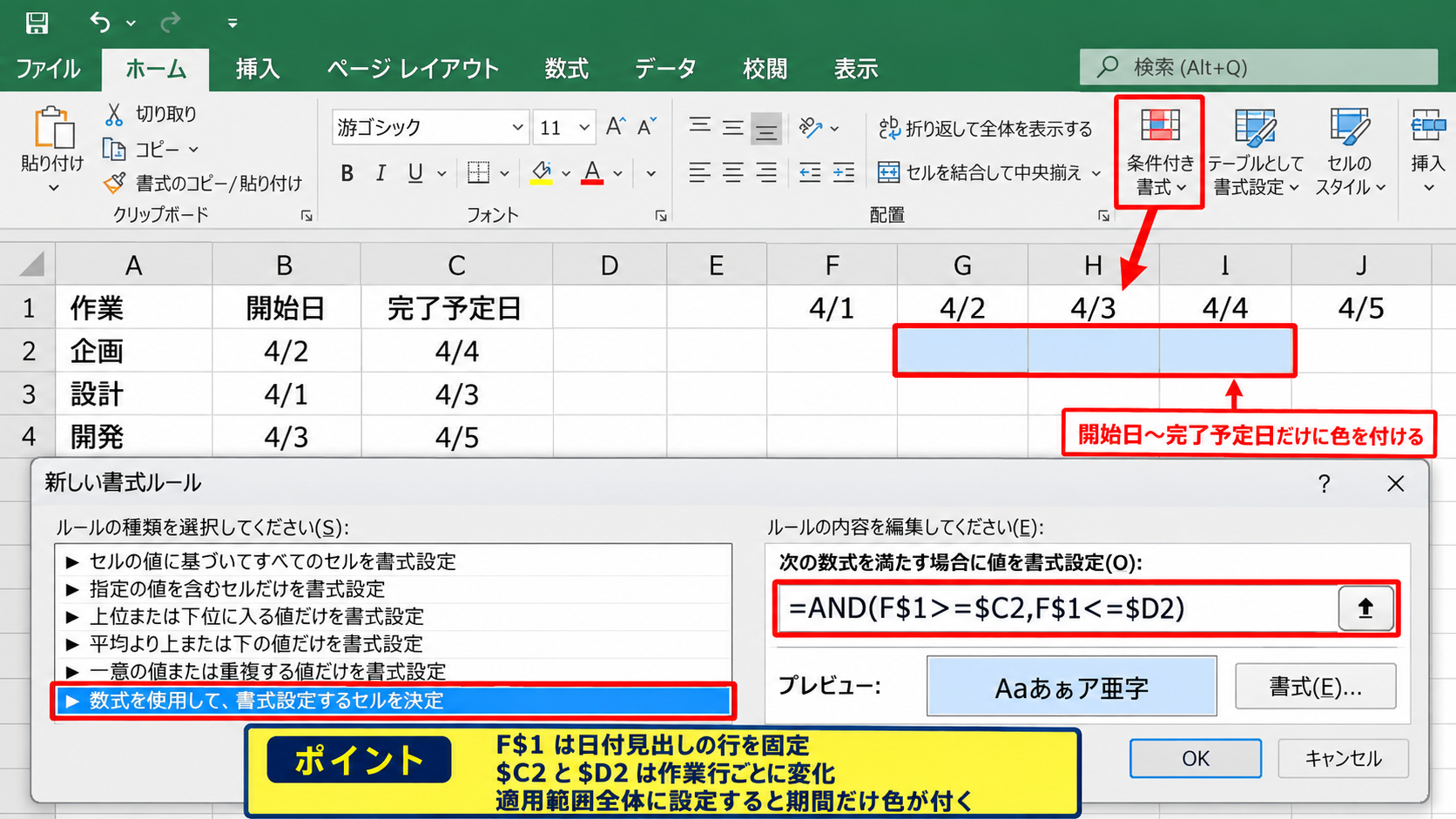This screenshot has width=1456, height=819.
Task: Switch to the 挿入 ribbon tab
Action: point(258,69)
